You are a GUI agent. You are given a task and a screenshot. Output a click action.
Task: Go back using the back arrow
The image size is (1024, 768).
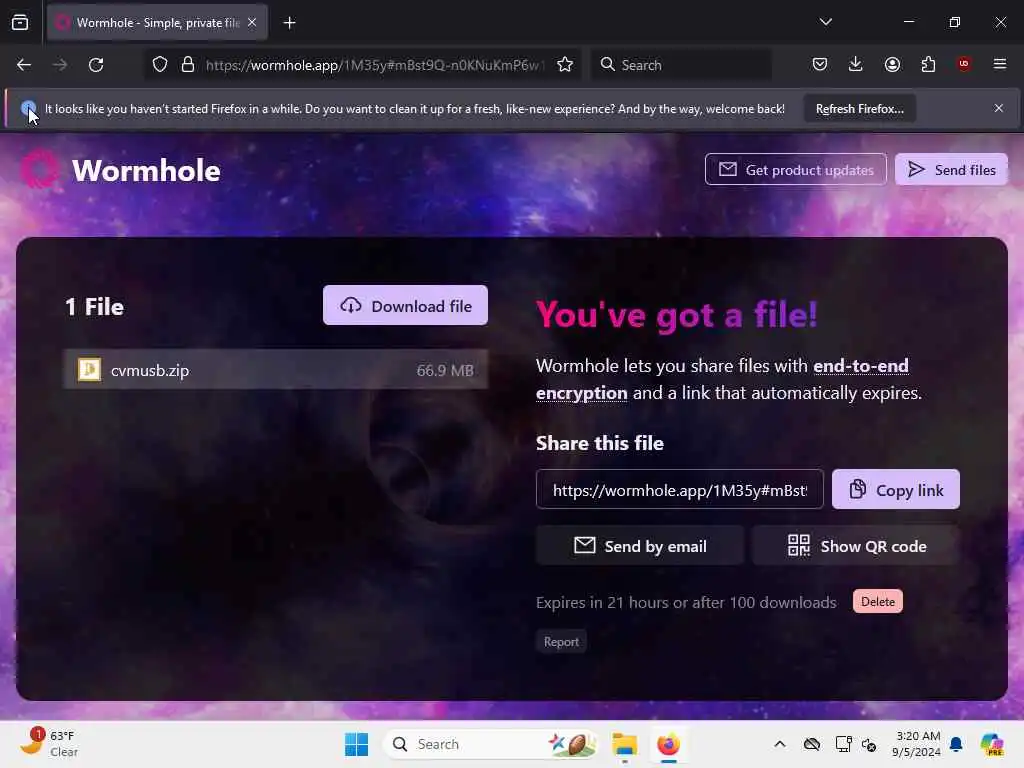click(24, 65)
